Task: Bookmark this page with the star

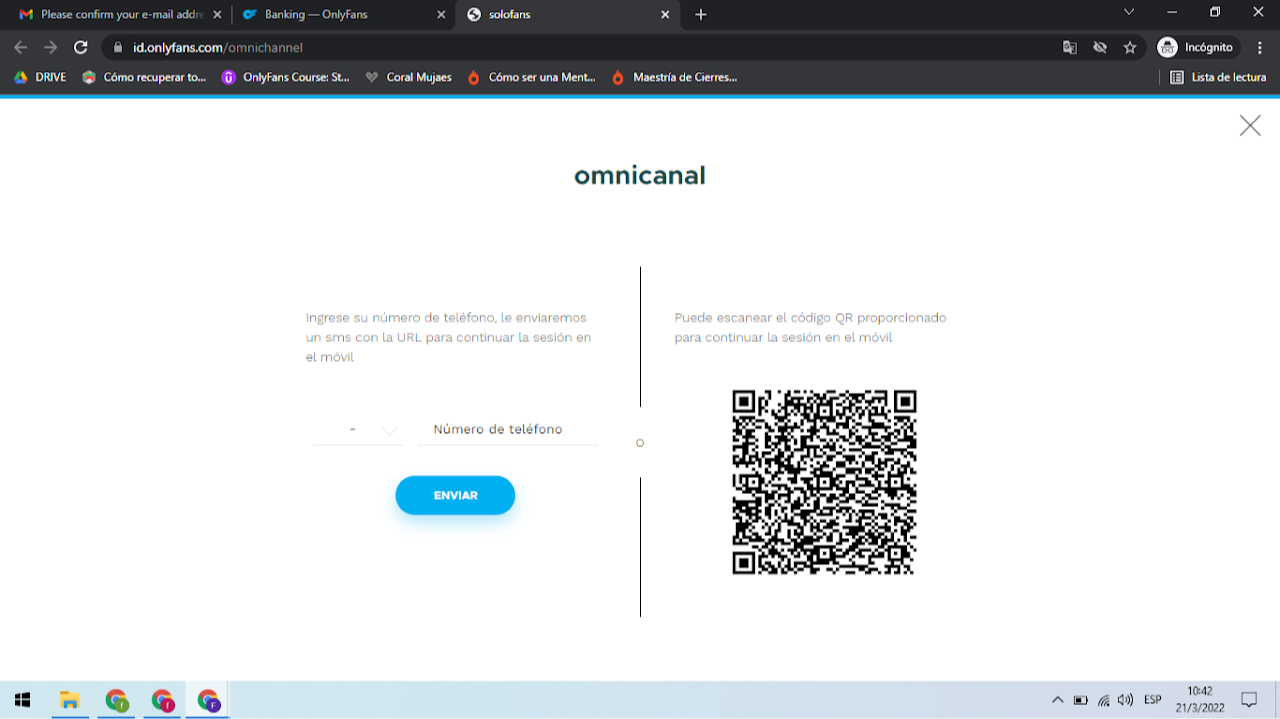Action: pos(1130,47)
